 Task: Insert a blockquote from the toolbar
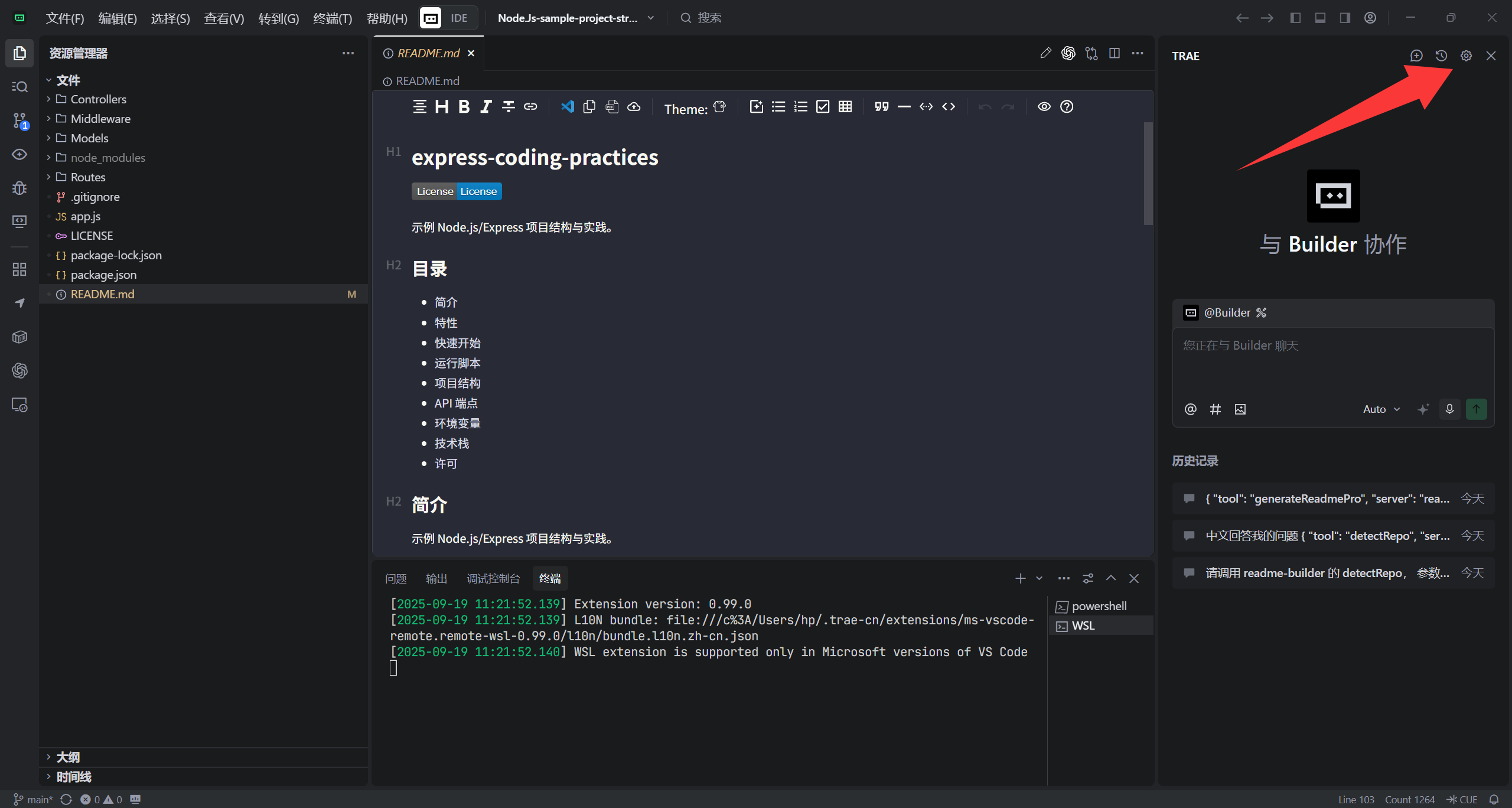(x=882, y=106)
